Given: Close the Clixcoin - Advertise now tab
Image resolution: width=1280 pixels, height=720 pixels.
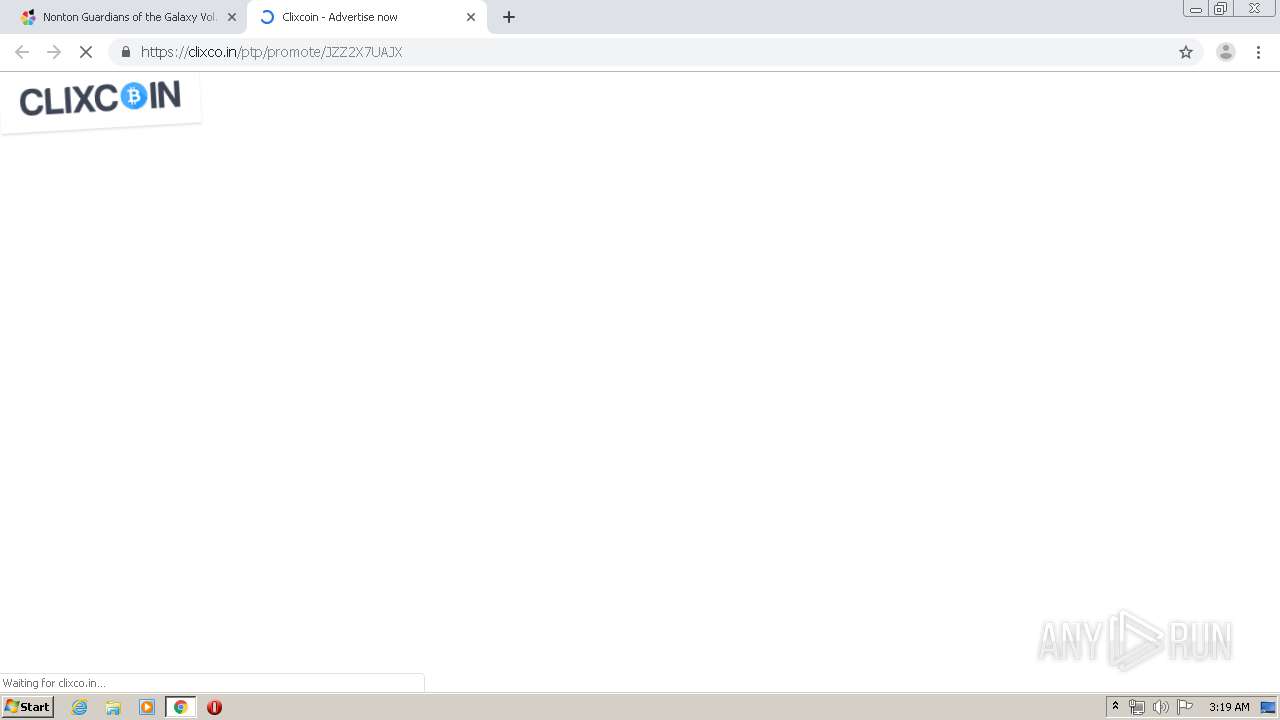Looking at the screenshot, I should [471, 17].
